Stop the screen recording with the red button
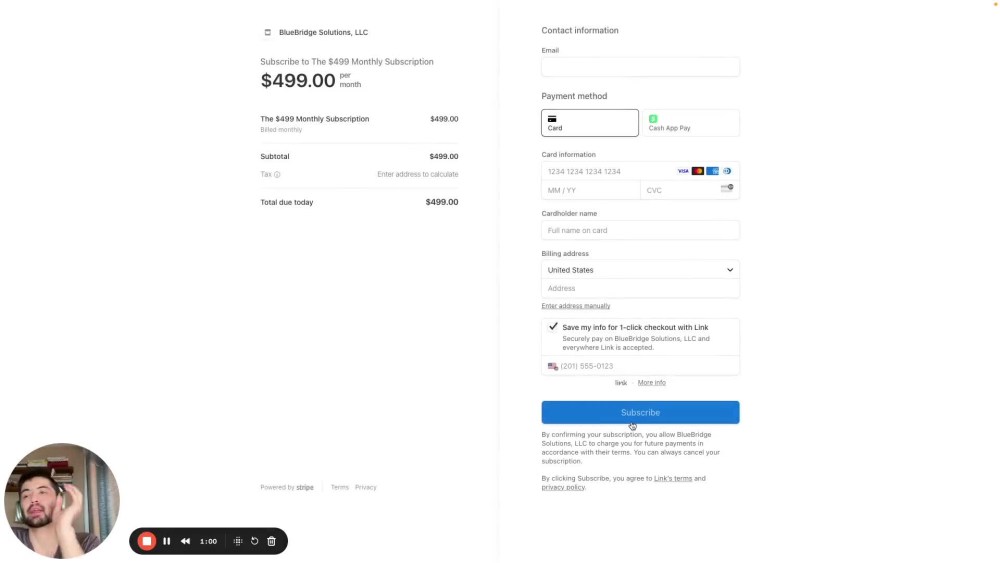 point(147,541)
